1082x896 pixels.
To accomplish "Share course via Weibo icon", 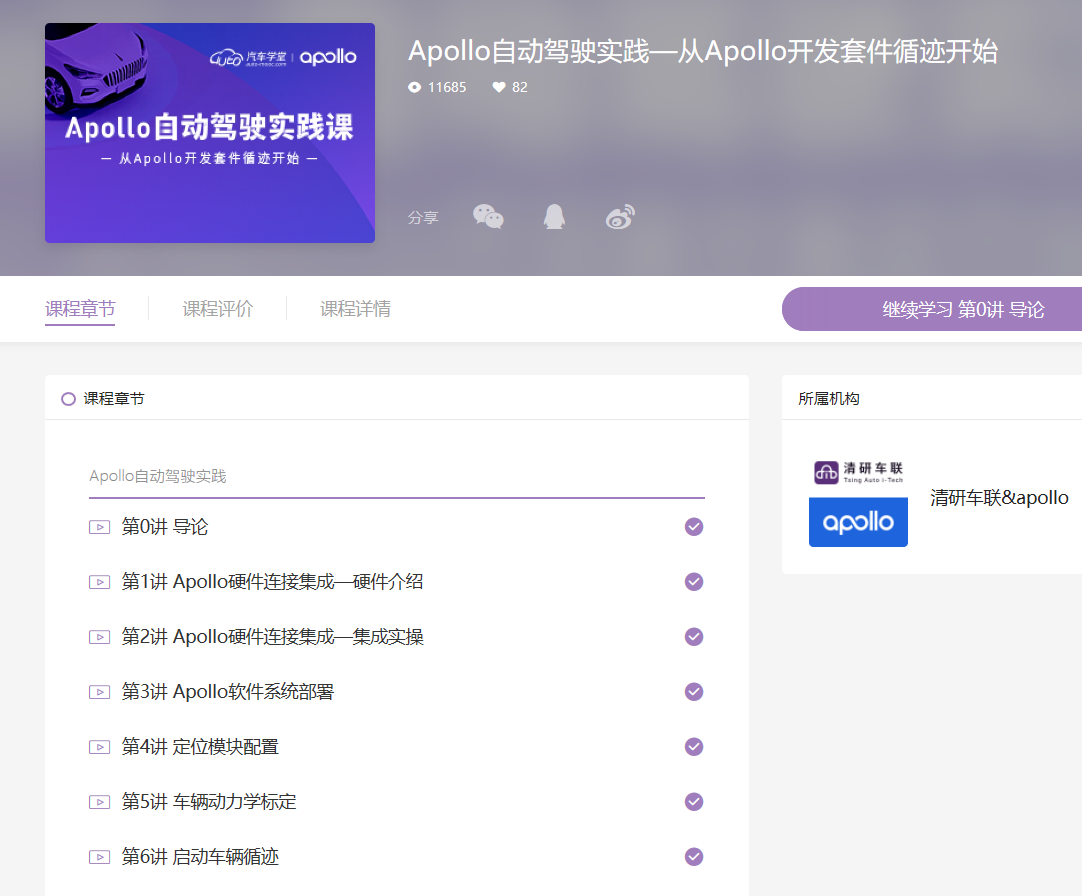I will 620,217.
